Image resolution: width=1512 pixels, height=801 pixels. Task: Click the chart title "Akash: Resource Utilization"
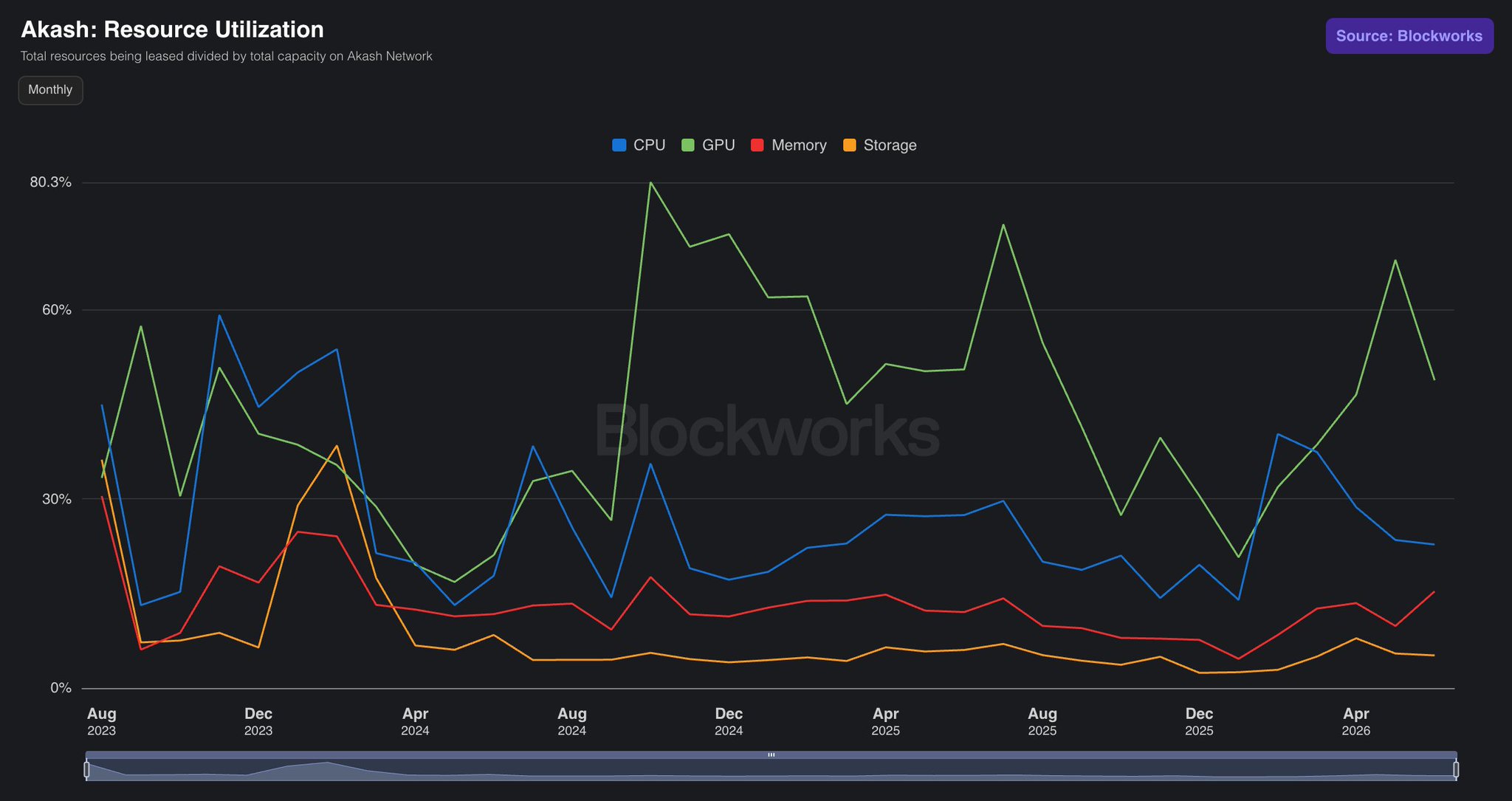pyautogui.click(x=173, y=30)
